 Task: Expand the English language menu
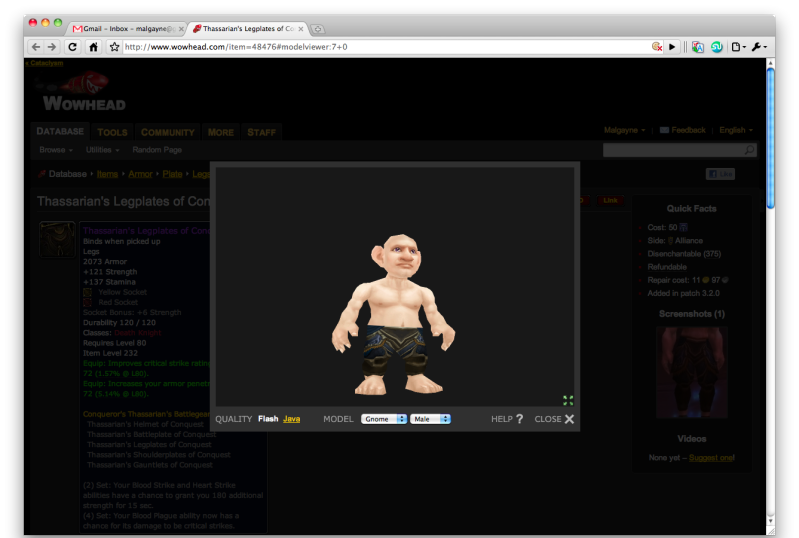pyautogui.click(x=736, y=130)
